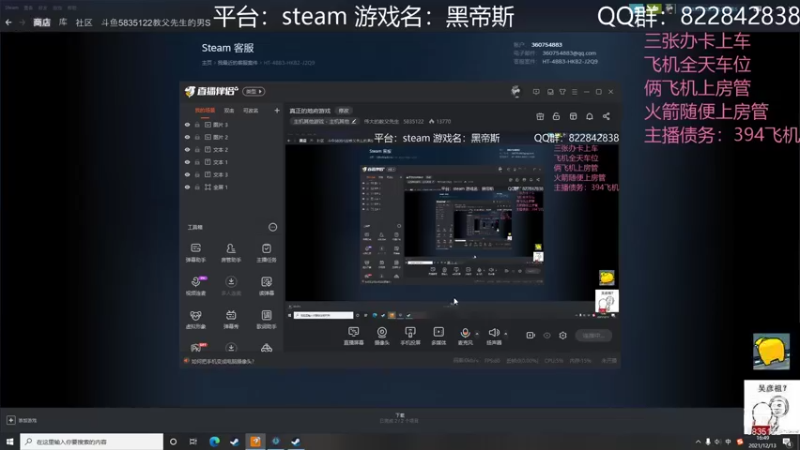The height and width of the screenshot is (450, 800).
Task: Open the 房管助手 tool
Action: [x=231, y=253]
